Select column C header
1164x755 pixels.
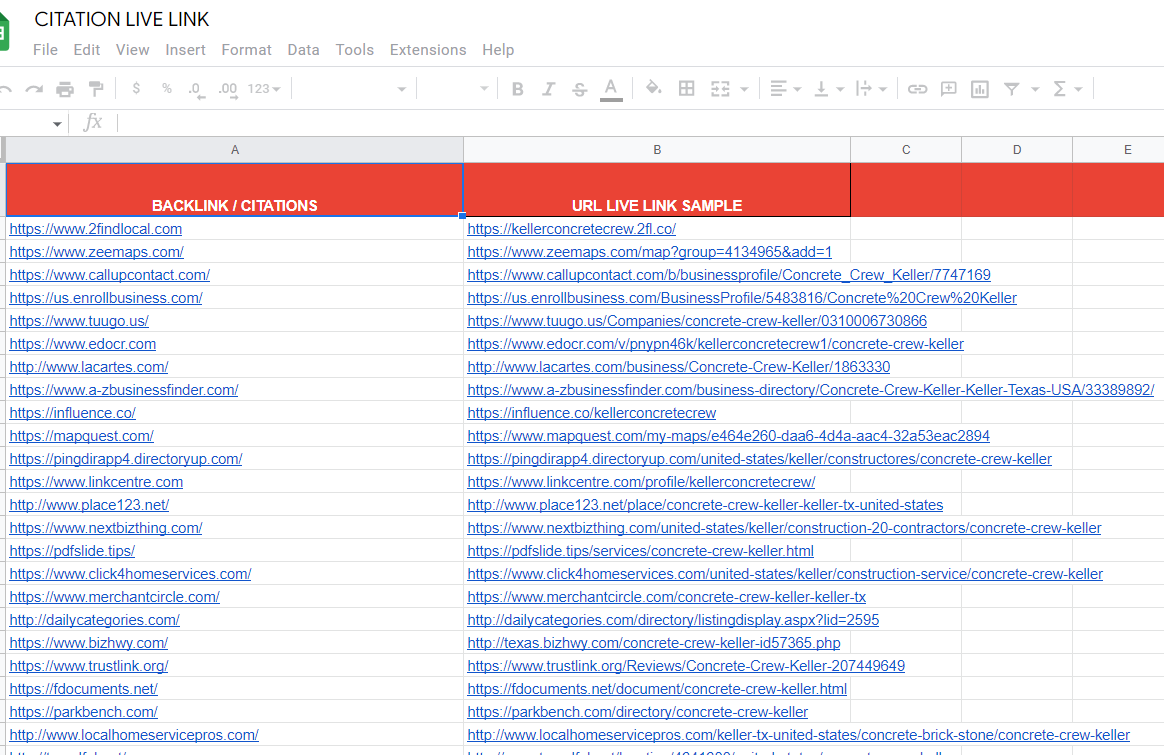coord(906,150)
